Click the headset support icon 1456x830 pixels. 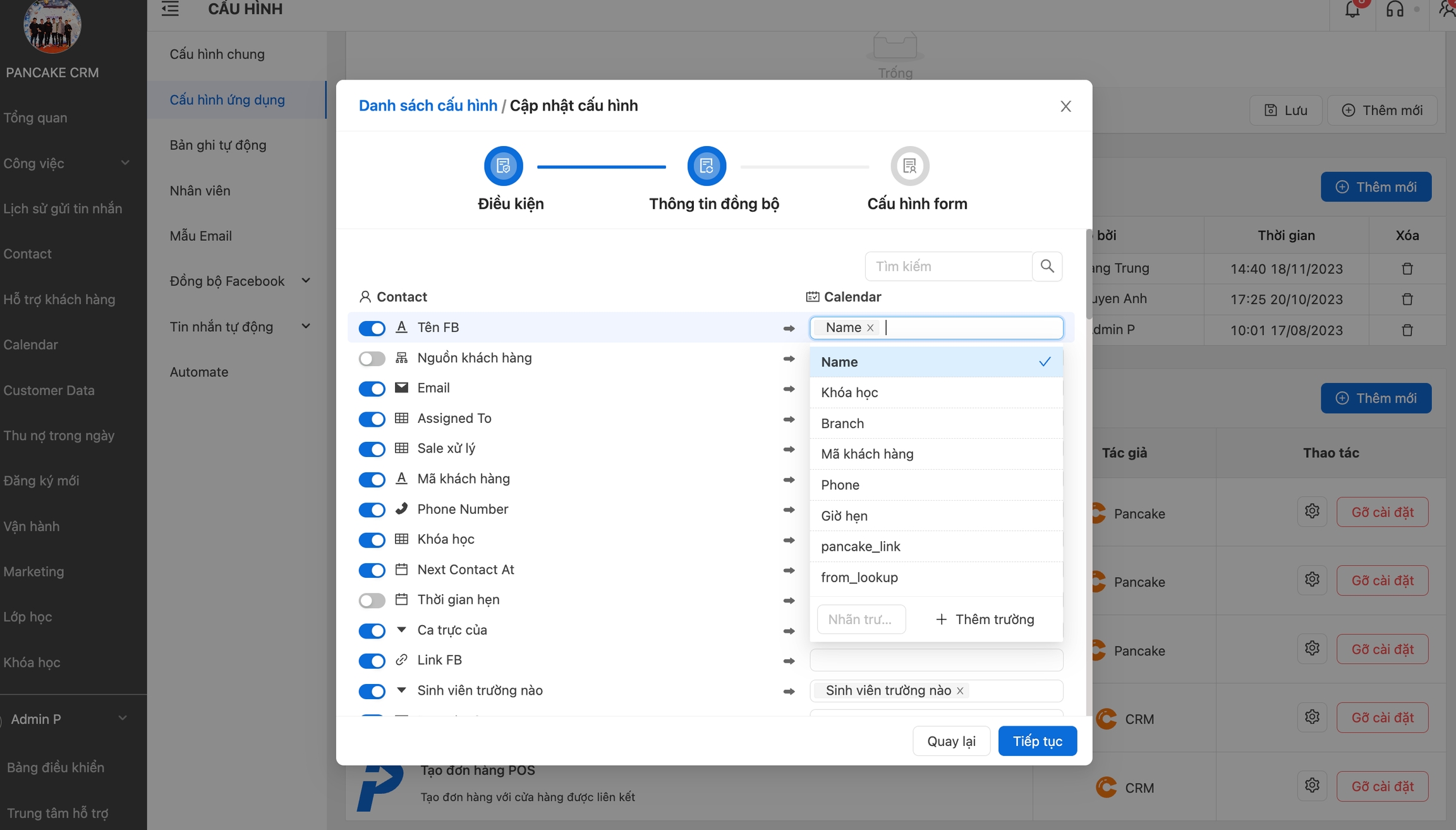(x=1394, y=9)
